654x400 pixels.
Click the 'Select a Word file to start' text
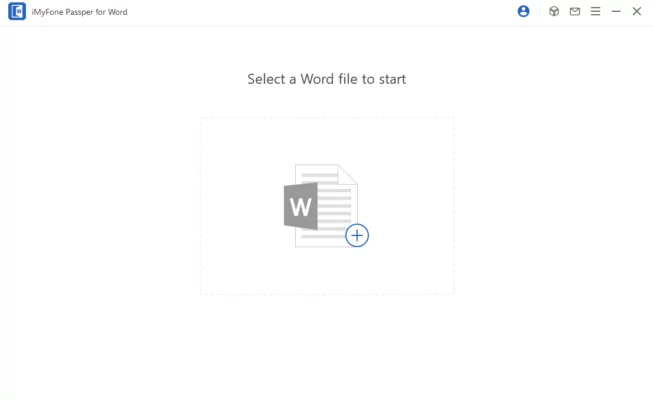coord(327,79)
